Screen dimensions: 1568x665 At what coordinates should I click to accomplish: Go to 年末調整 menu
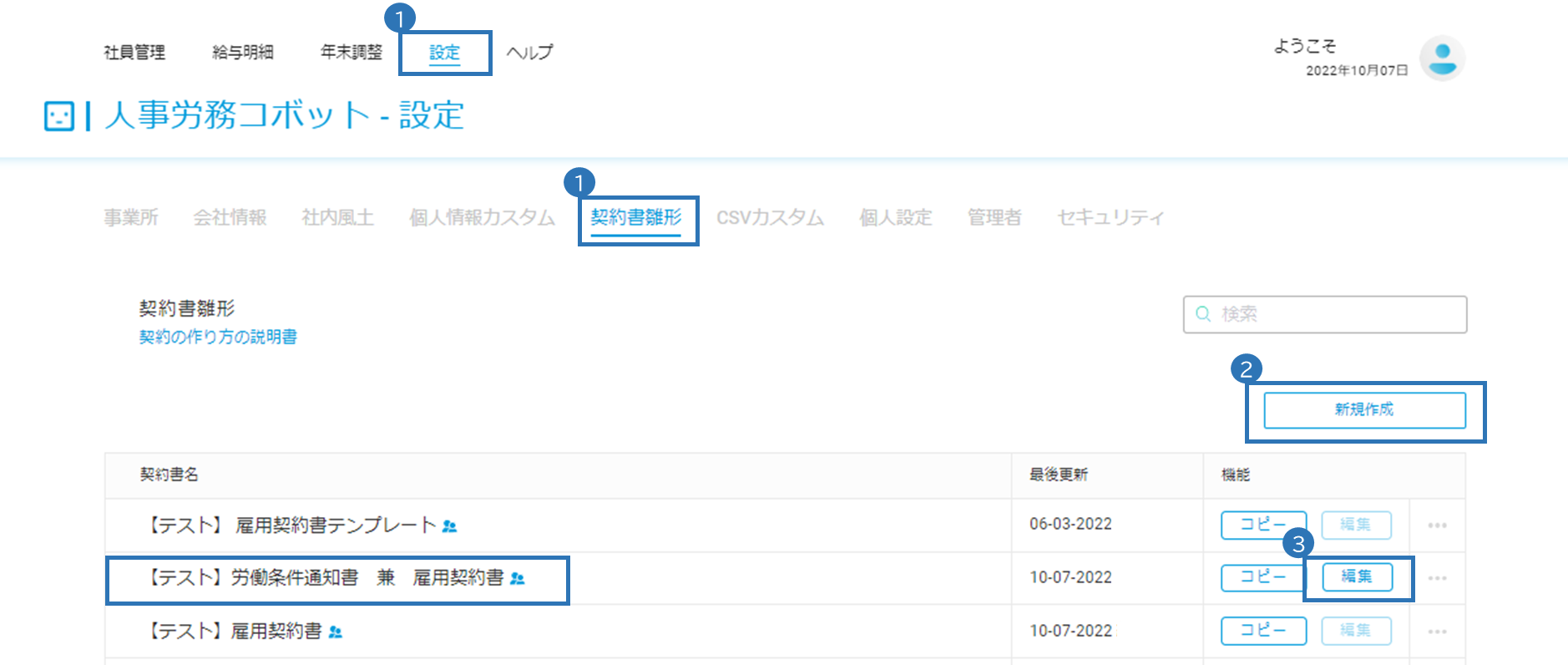352,52
